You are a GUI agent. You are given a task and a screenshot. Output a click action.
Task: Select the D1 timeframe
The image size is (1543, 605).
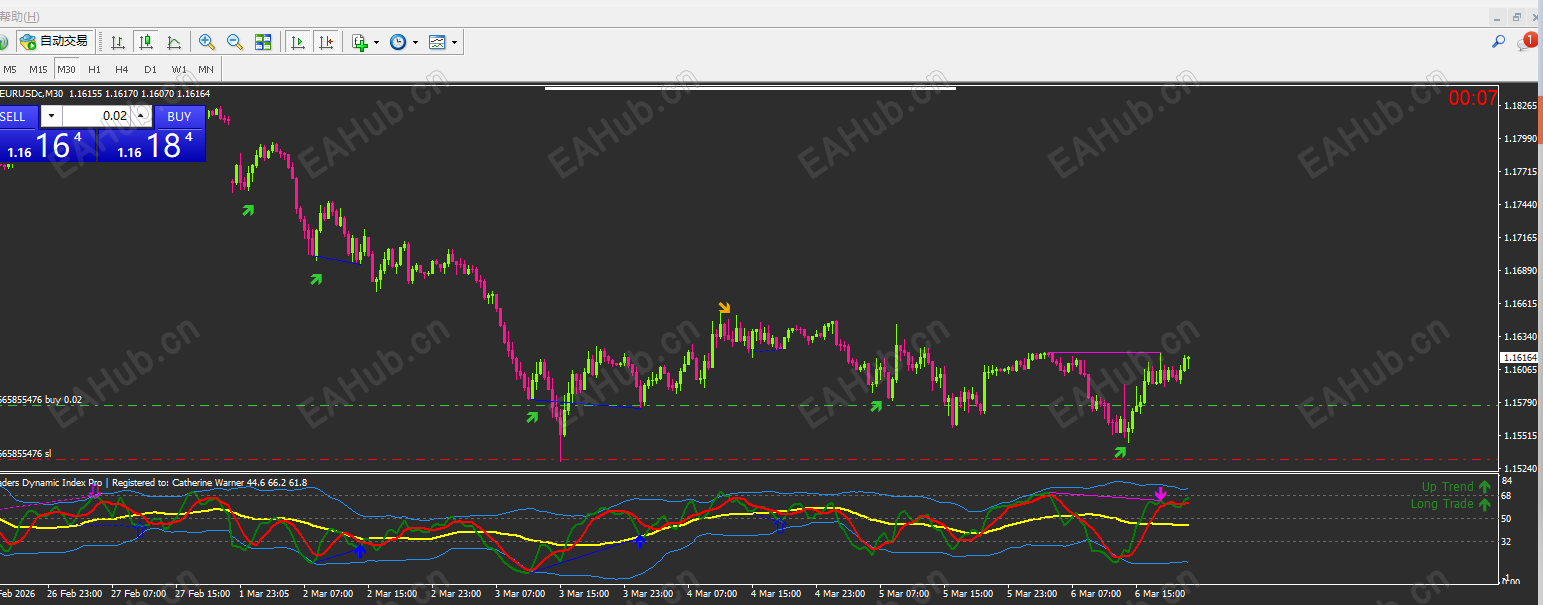click(x=150, y=69)
